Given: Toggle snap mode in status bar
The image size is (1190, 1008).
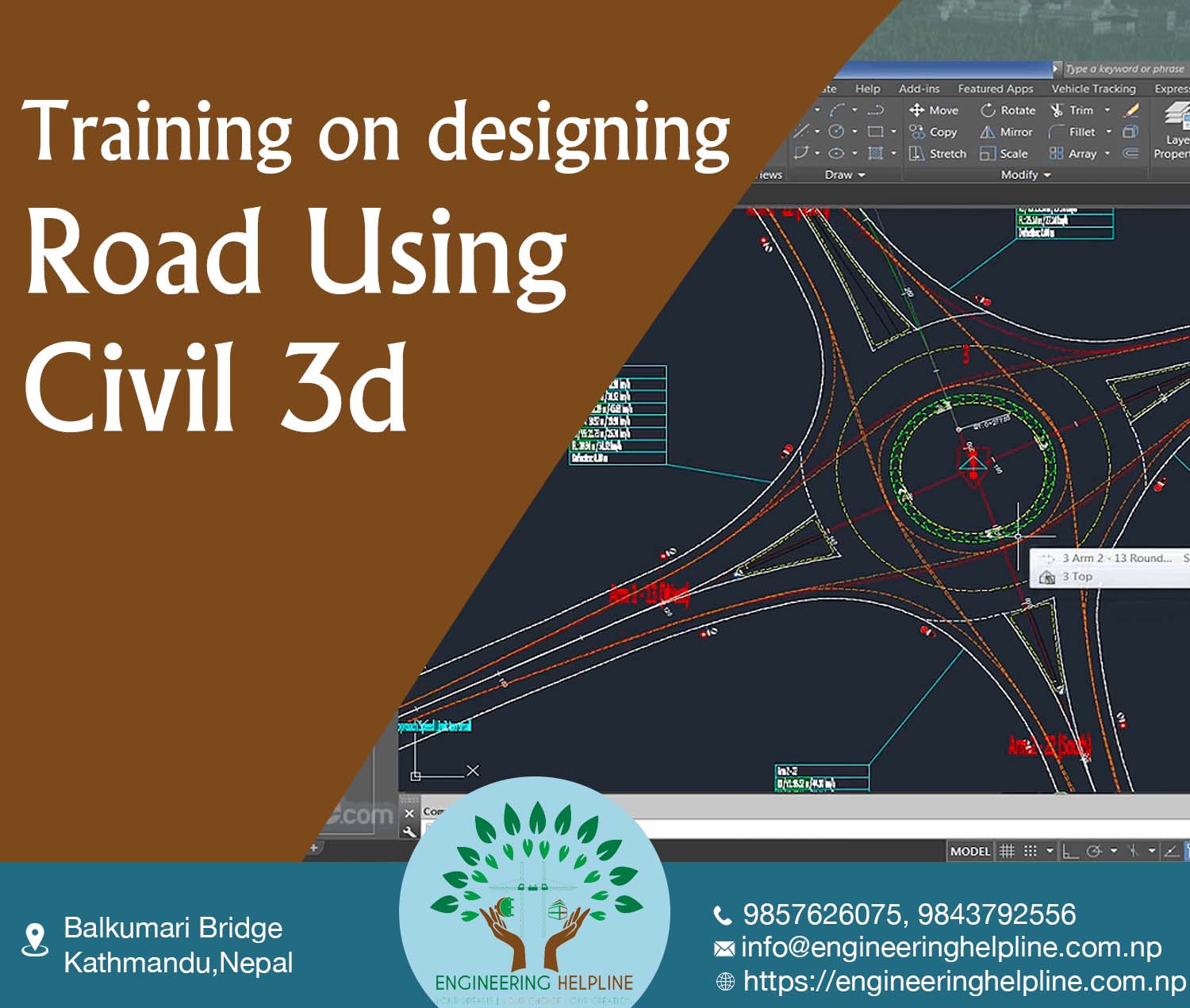Looking at the screenshot, I should click(1030, 851).
